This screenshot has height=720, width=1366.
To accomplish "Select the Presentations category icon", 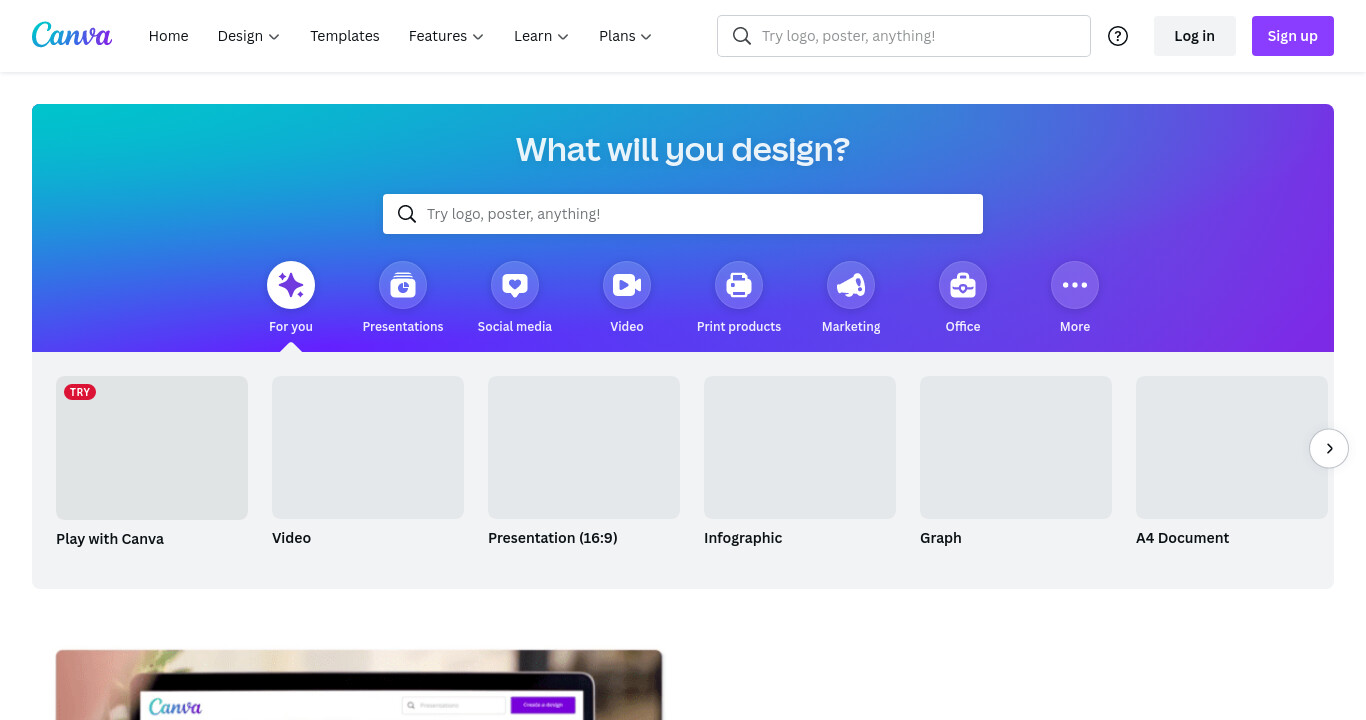I will [403, 286].
